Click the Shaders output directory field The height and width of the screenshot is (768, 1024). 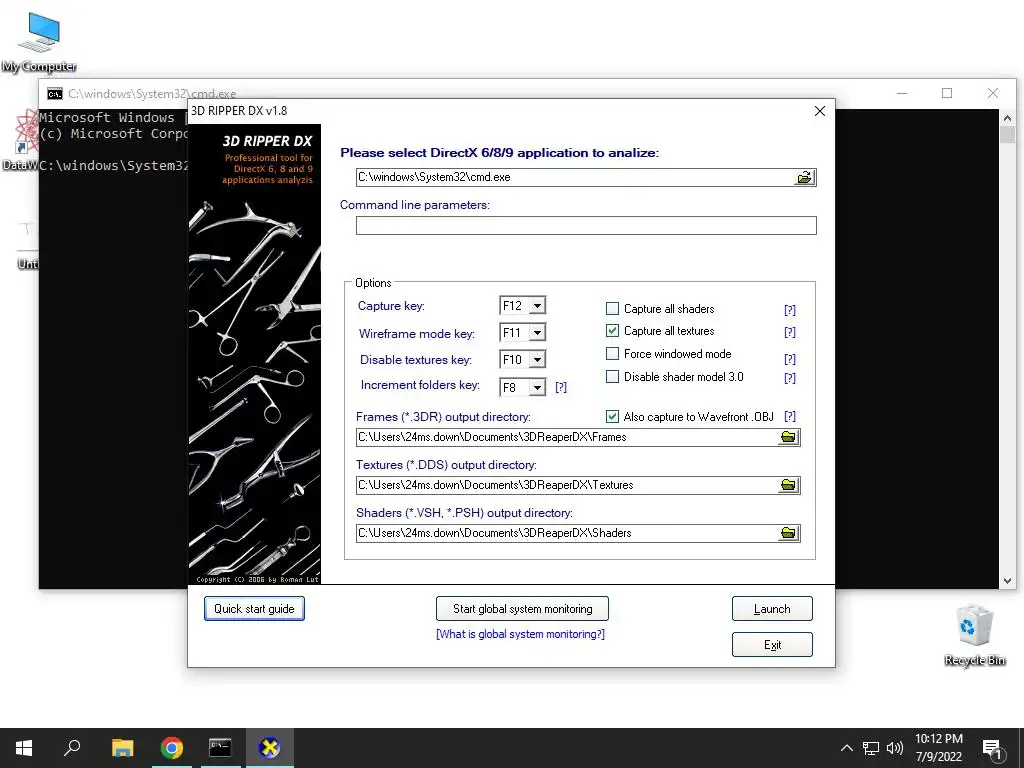[567, 533]
